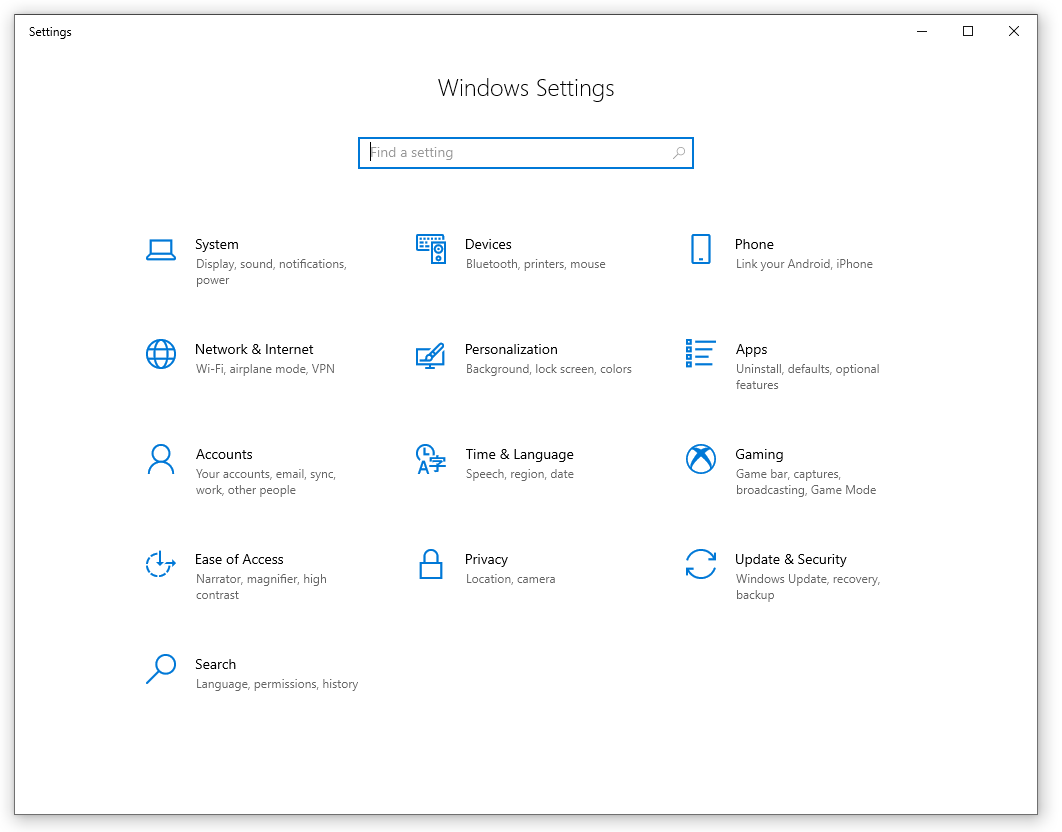Open the Gaming heading label
Viewport: 1062px width, 832px height.
759,454
